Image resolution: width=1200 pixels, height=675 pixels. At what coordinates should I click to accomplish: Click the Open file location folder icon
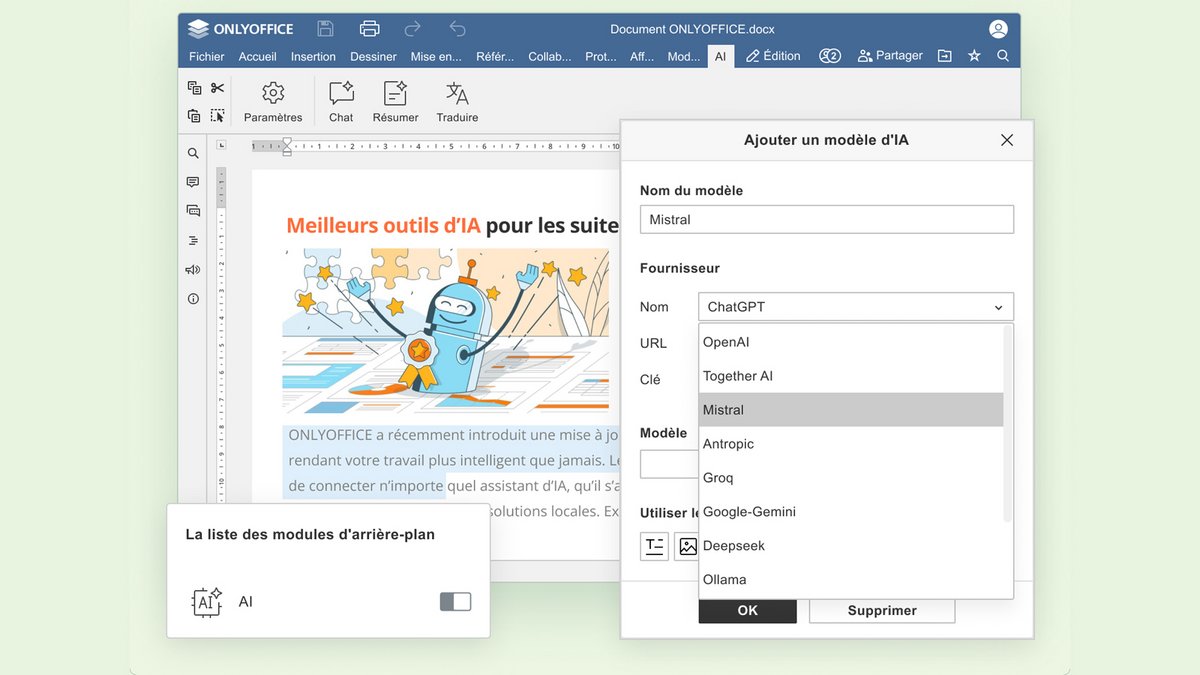(944, 56)
